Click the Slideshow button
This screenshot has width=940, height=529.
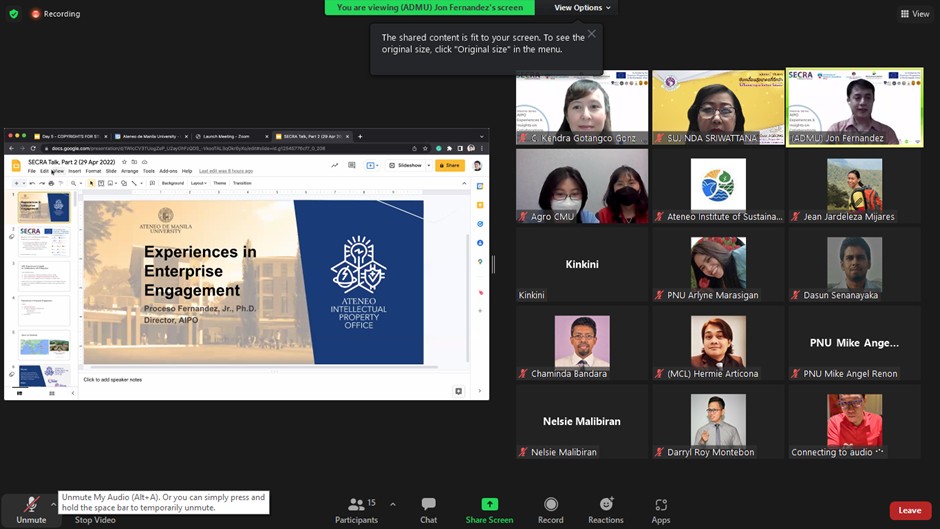(x=405, y=165)
